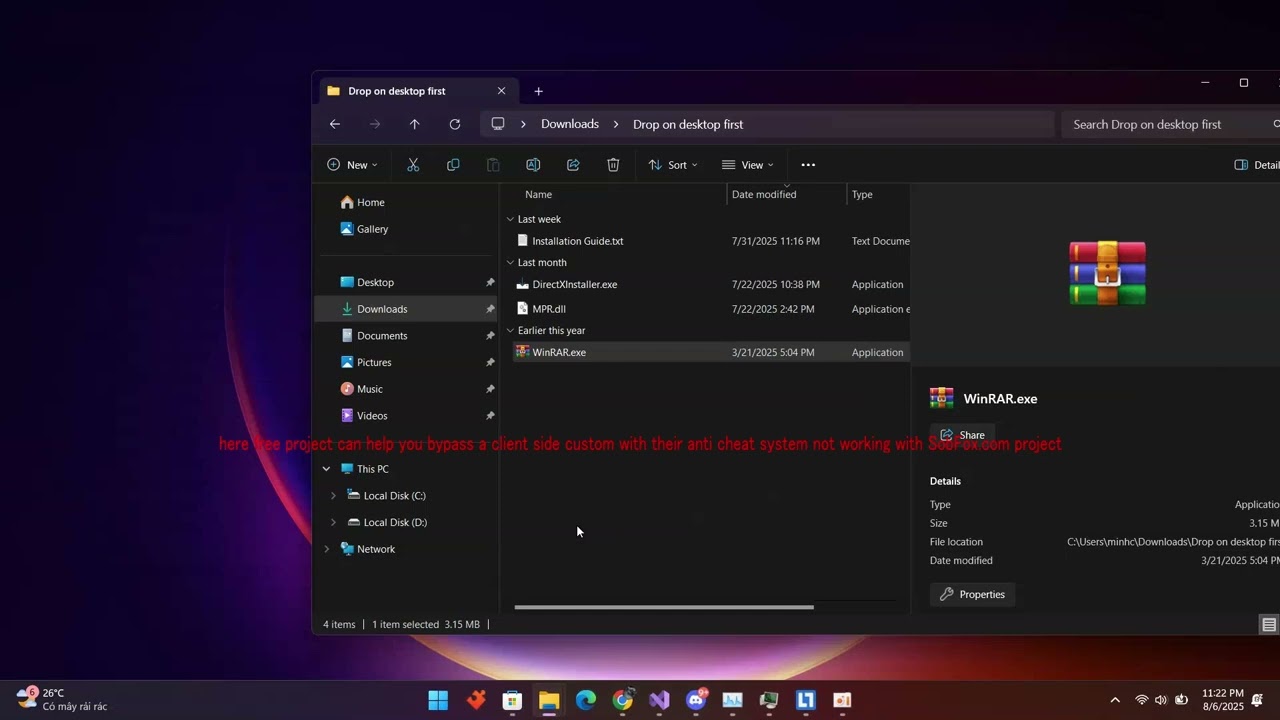Image resolution: width=1280 pixels, height=720 pixels.
Task: Select Local Disk (D:) in sidebar
Action: point(395,522)
